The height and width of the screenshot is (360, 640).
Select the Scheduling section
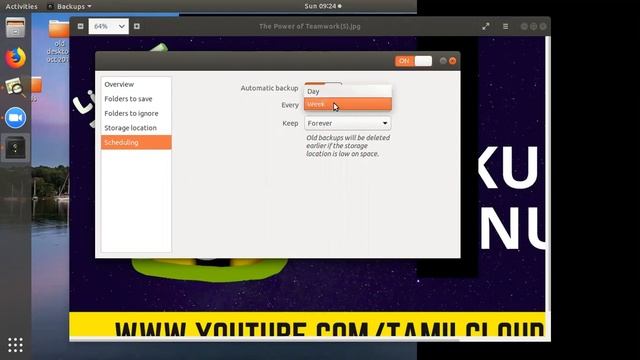tap(136, 142)
